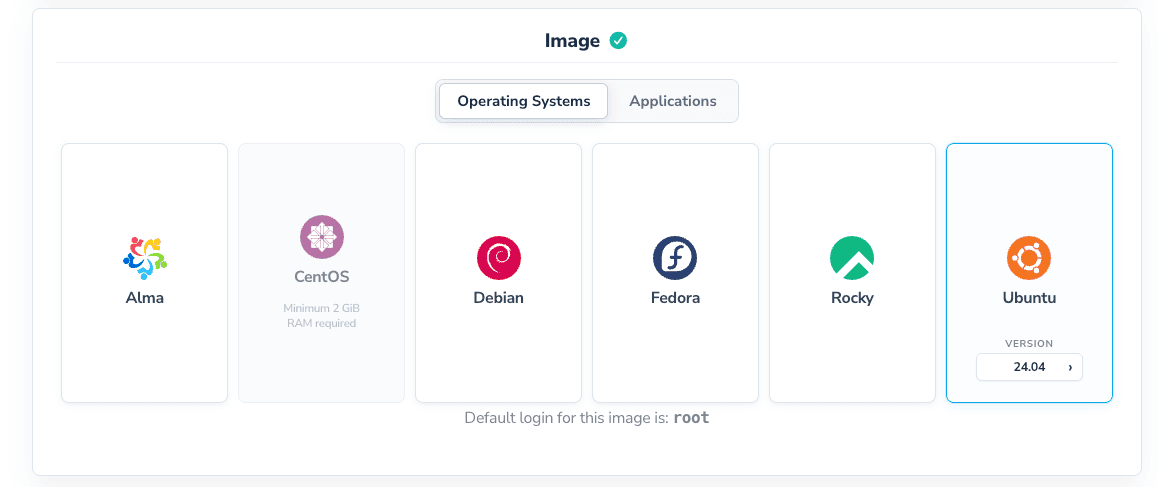Select the Alma Linux logo icon
The height and width of the screenshot is (487, 1158).
tap(144, 258)
